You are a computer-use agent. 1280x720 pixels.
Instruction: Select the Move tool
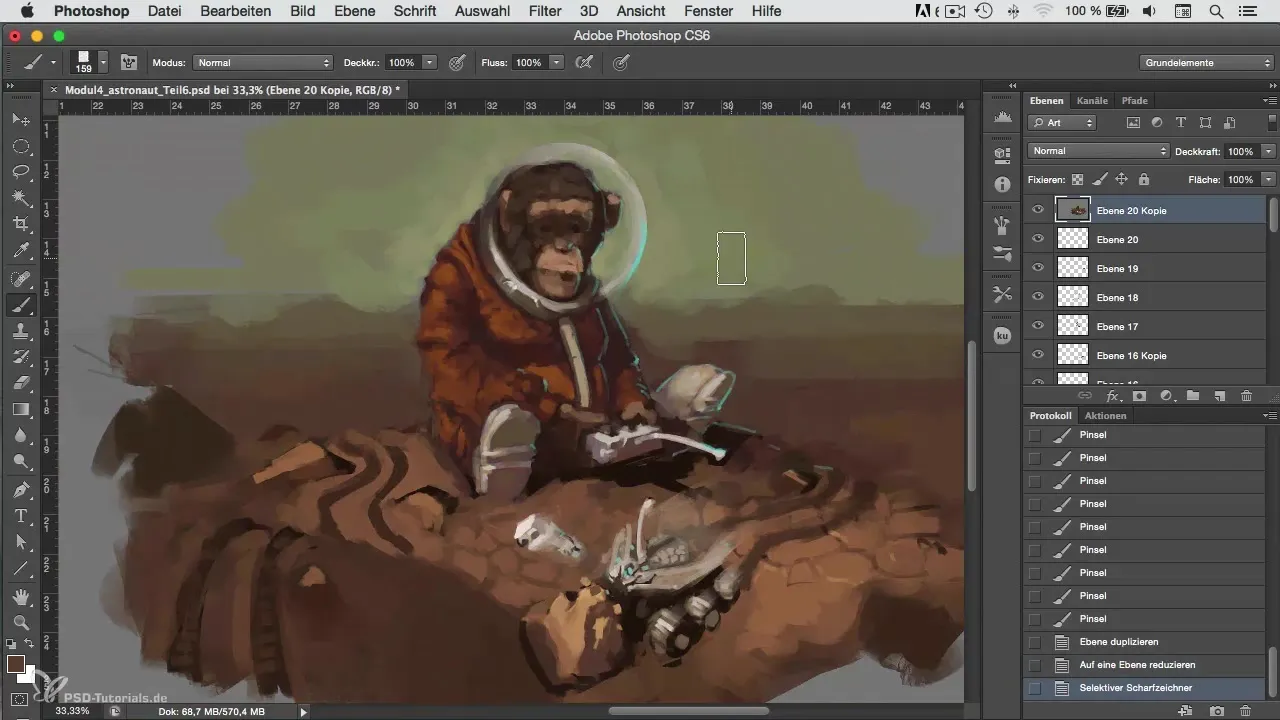point(21,119)
